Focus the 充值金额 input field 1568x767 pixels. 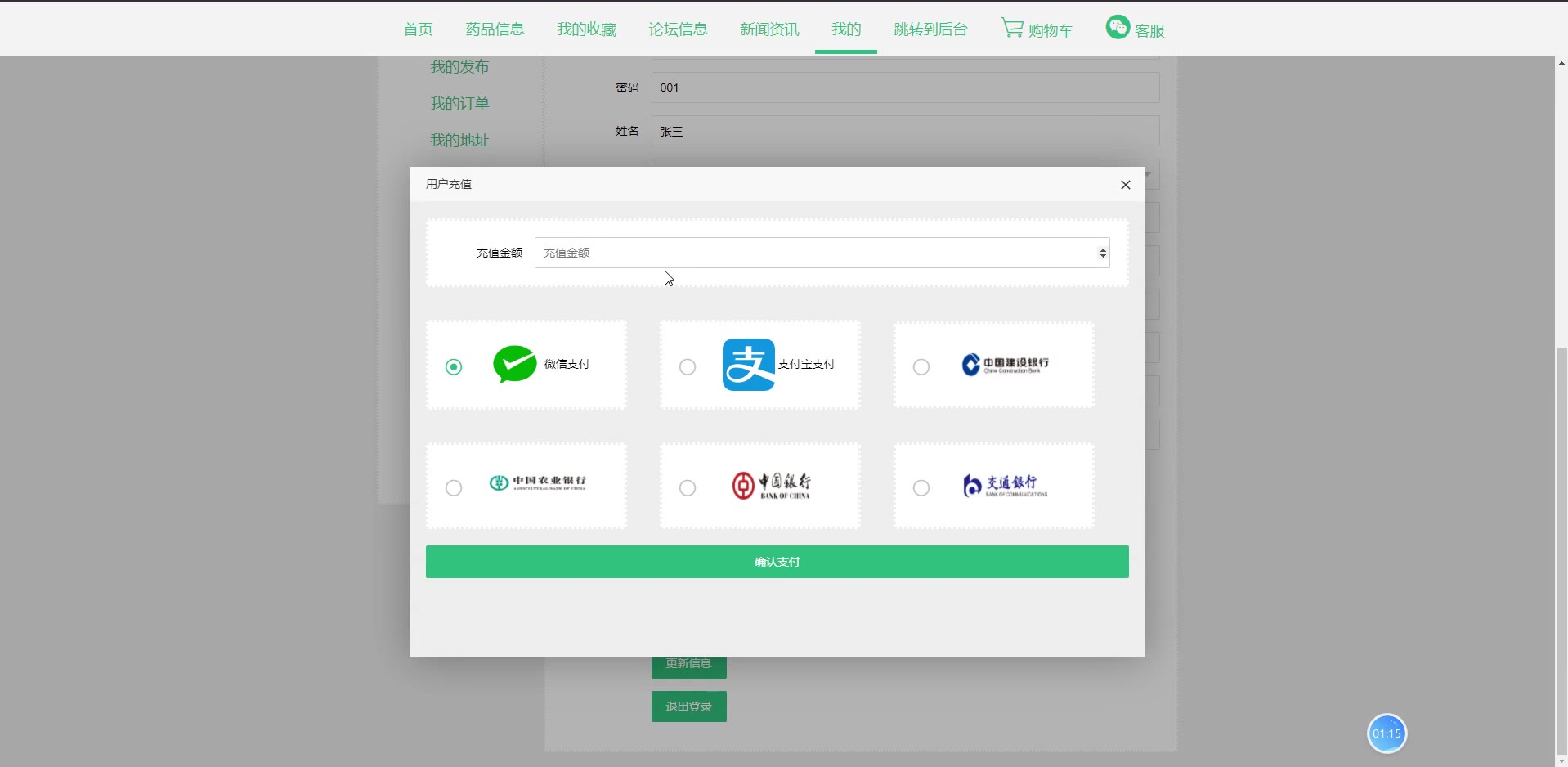point(822,253)
